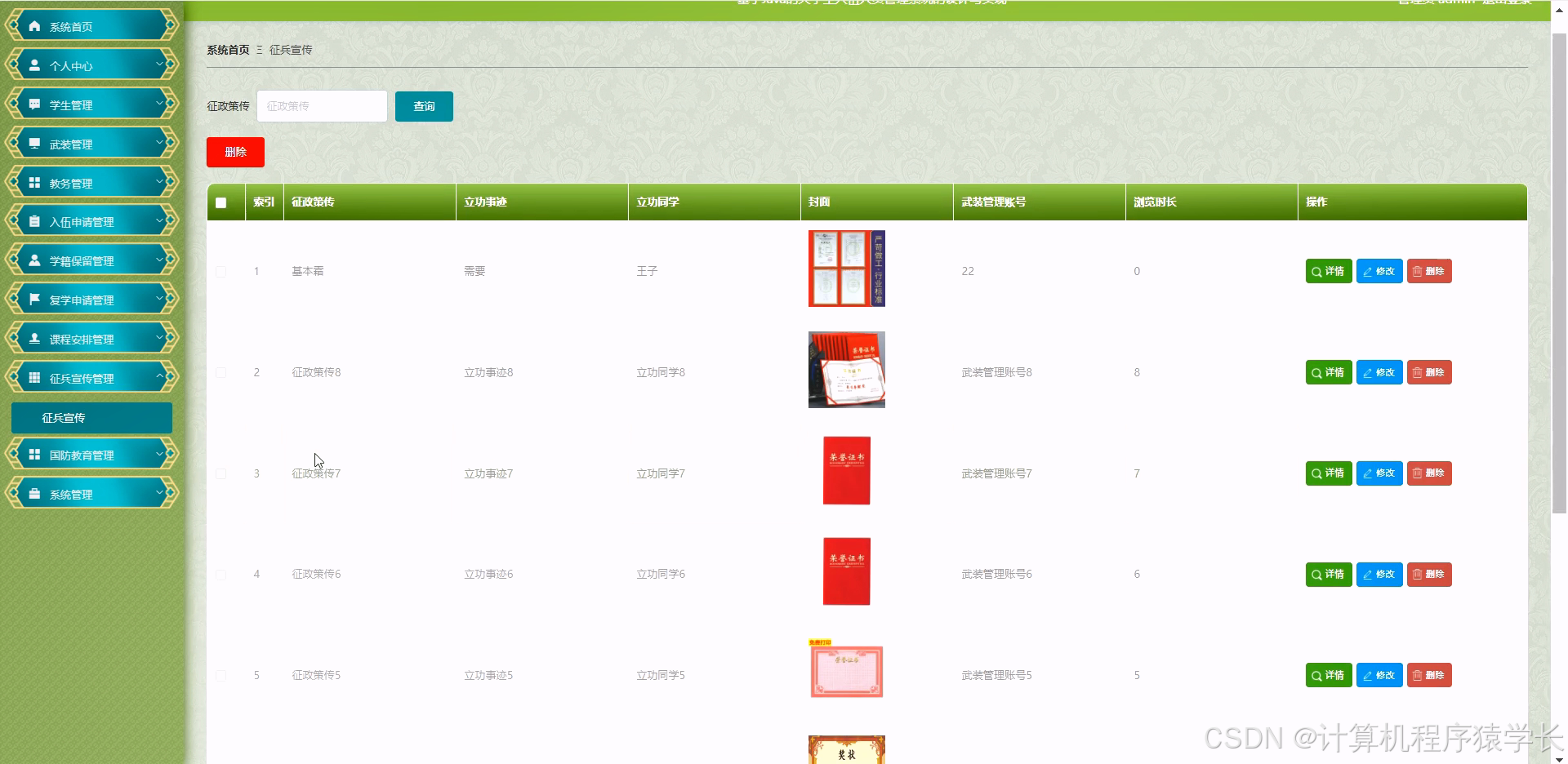Viewport: 1568px width, 764px height.
Task: Click the table icon beside 征兵宣传管理
Action: click(34, 378)
